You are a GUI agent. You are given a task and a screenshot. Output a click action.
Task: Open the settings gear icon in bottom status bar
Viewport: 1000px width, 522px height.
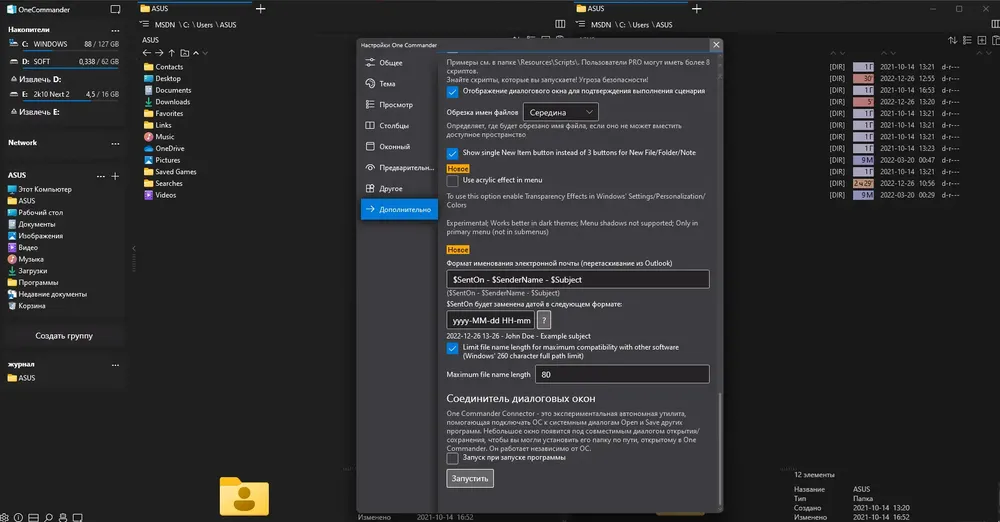5,517
